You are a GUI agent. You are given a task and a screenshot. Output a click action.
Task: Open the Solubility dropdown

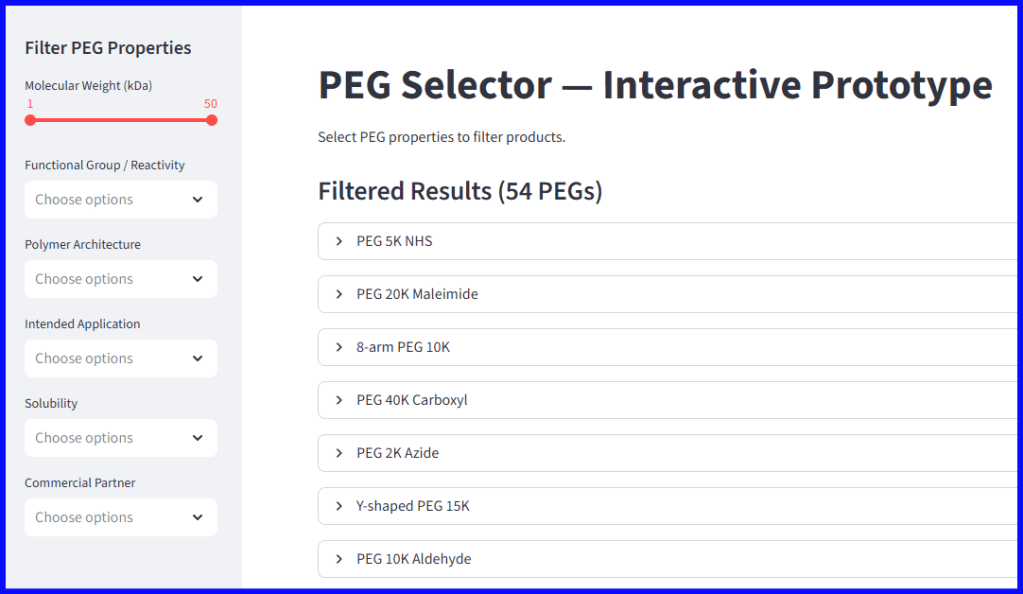120,437
